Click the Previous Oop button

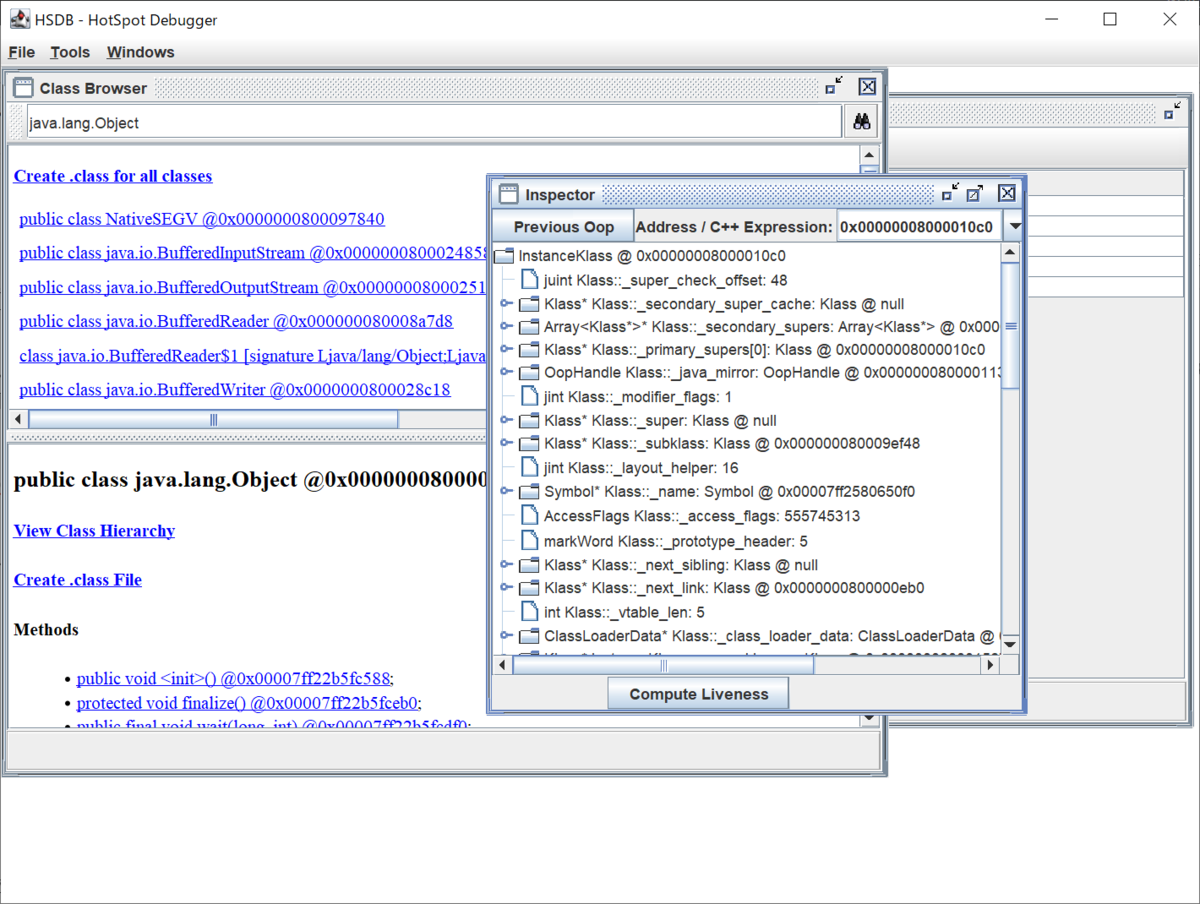click(562, 226)
